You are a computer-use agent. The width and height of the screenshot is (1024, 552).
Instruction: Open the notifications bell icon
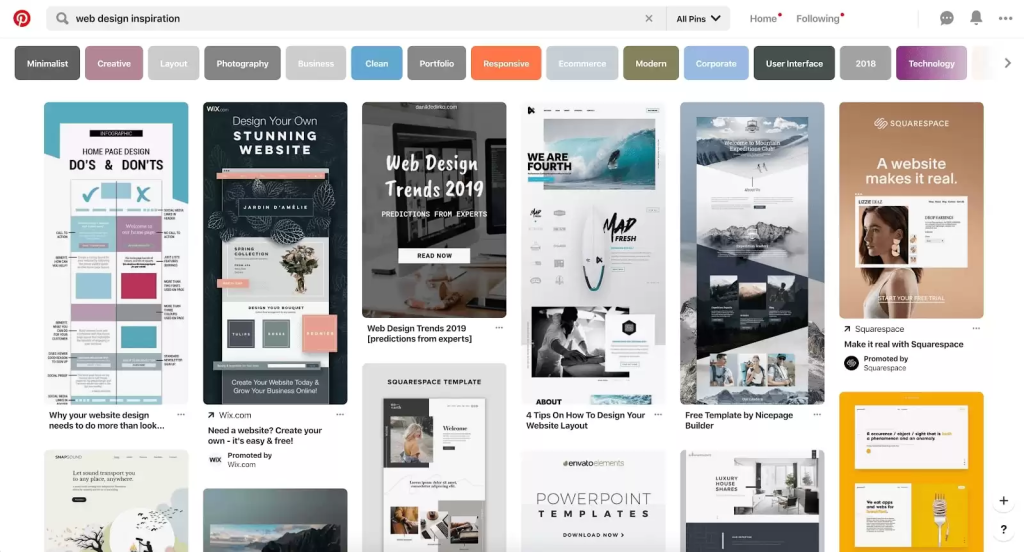tap(976, 18)
